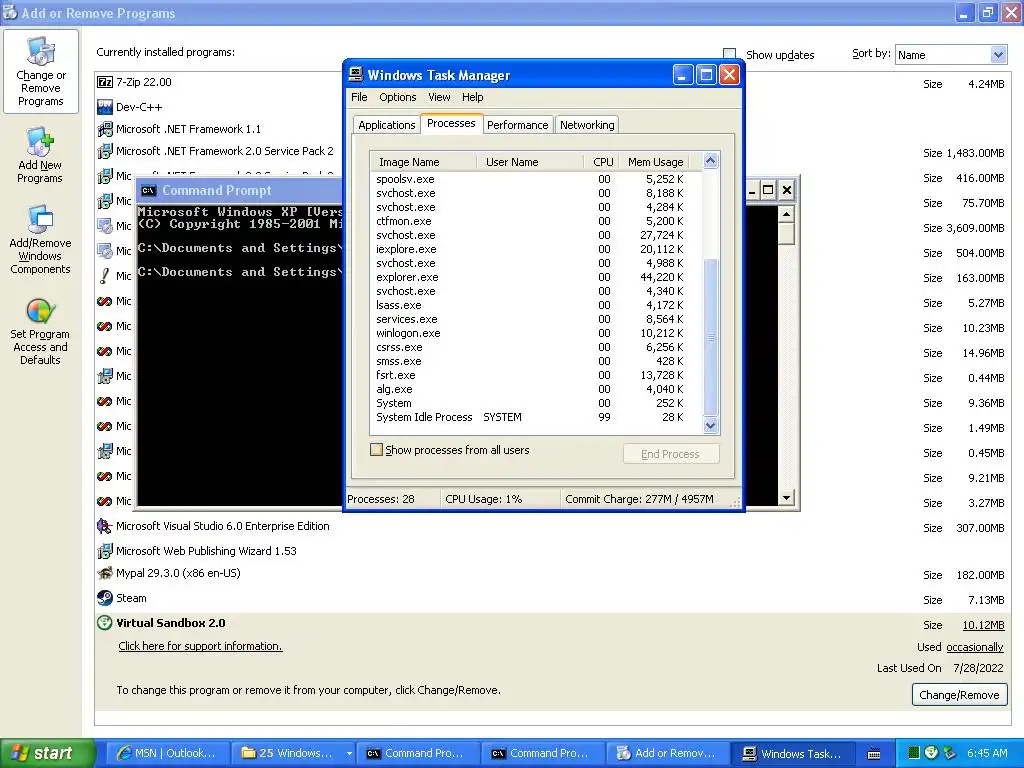The height and width of the screenshot is (768, 1024).
Task: Click the Start button
Action: tap(46, 754)
